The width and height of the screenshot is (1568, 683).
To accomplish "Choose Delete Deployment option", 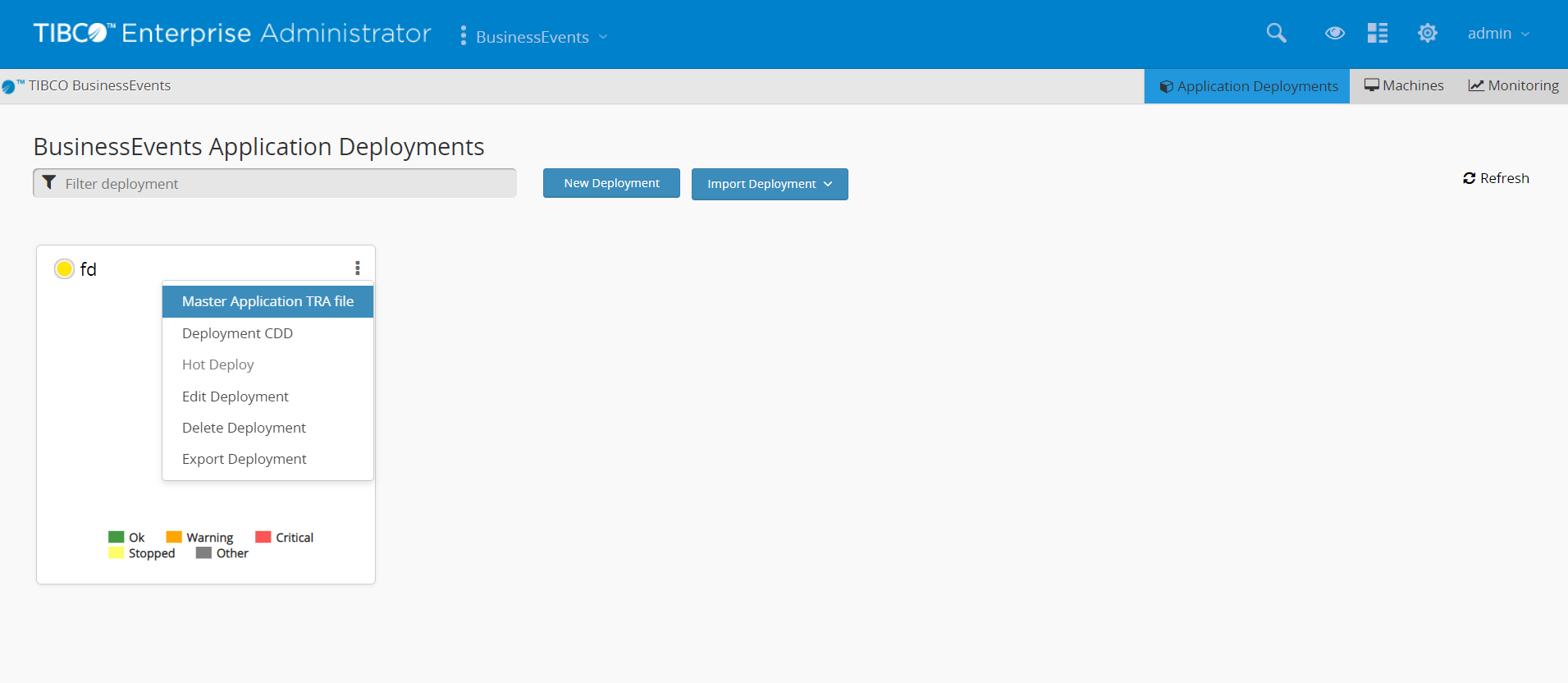I will (x=244, y=428).
